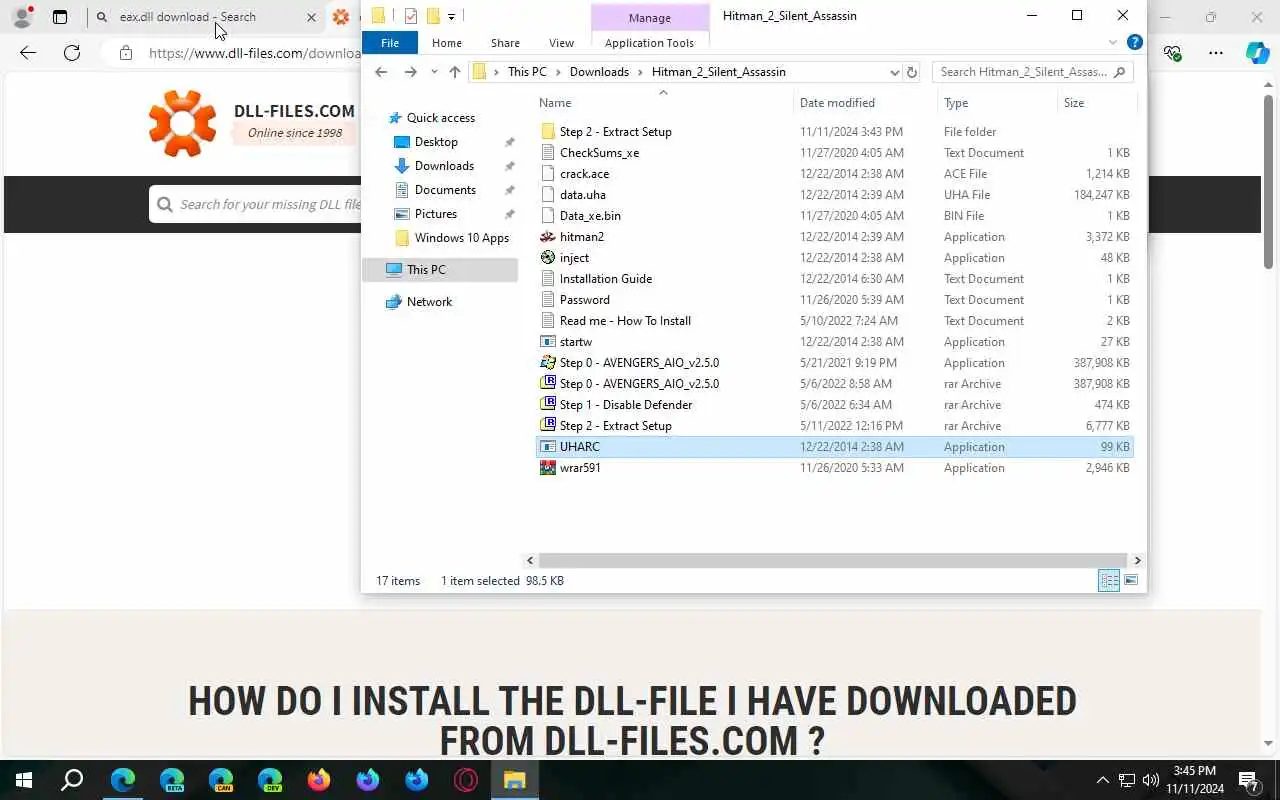The width and height of the screenshot is (1280, 800).
Task: Select the wrar591 installer icon
Action: coord(547,468)
